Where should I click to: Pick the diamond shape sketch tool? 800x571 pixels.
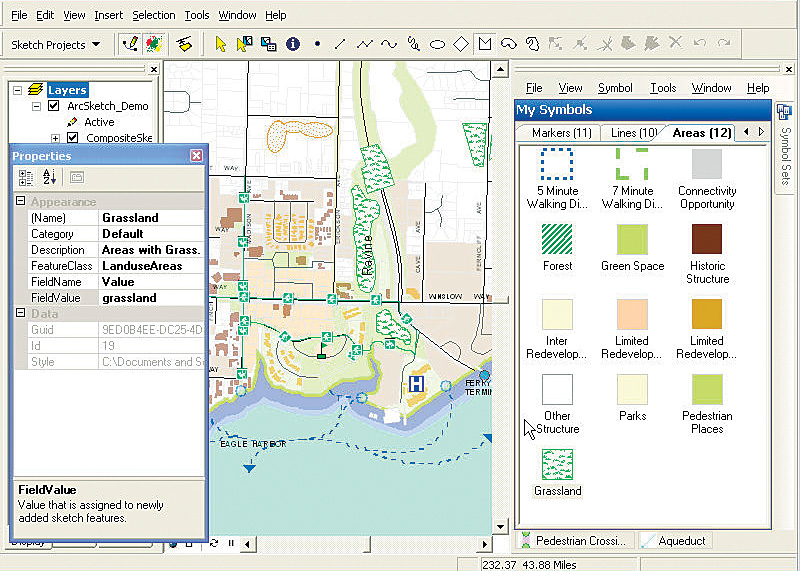point(461,44)
